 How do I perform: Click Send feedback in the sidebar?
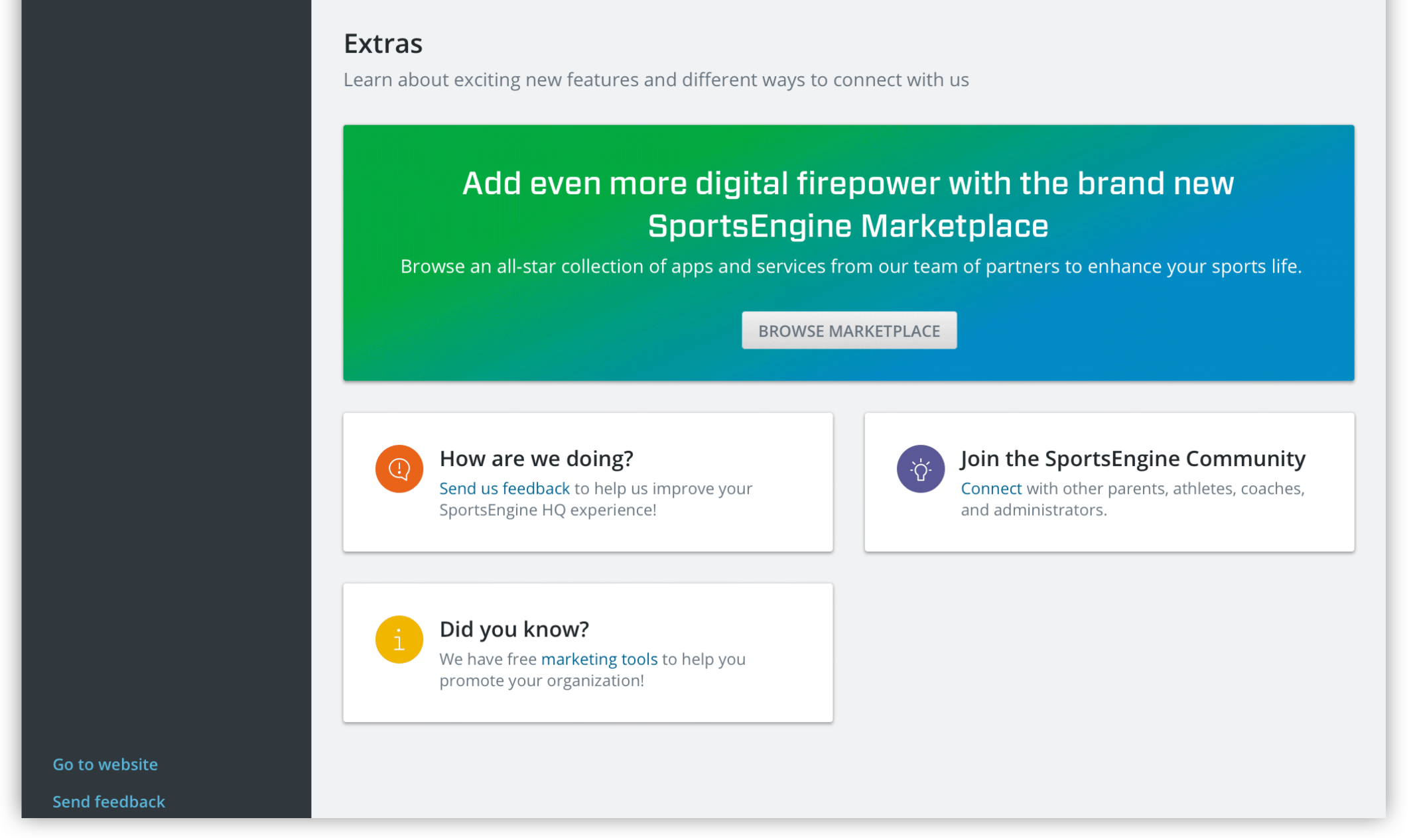pyautogui.click(x=109, y=802)
